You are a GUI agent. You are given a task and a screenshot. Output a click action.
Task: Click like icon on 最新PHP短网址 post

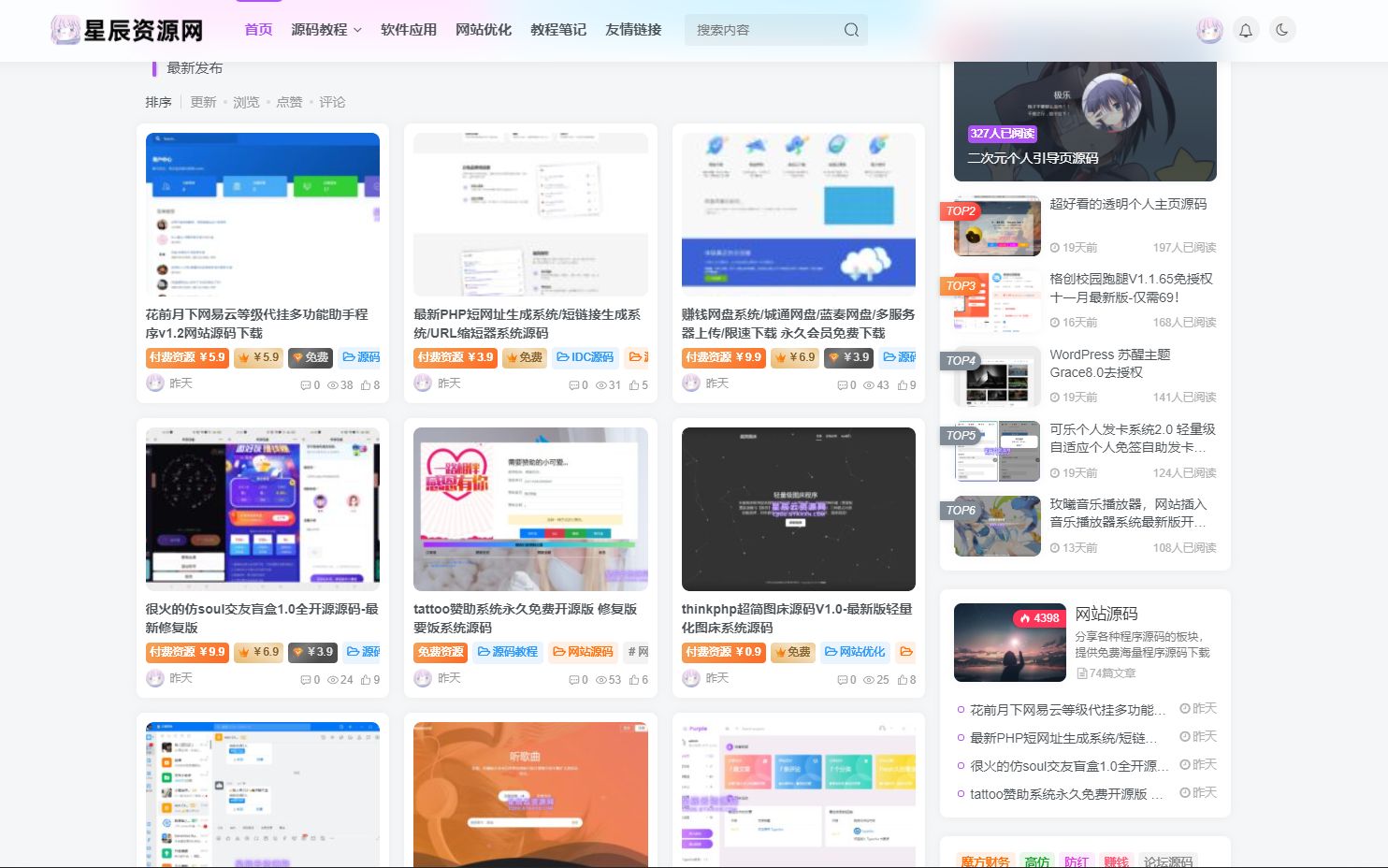pos(634,385)
